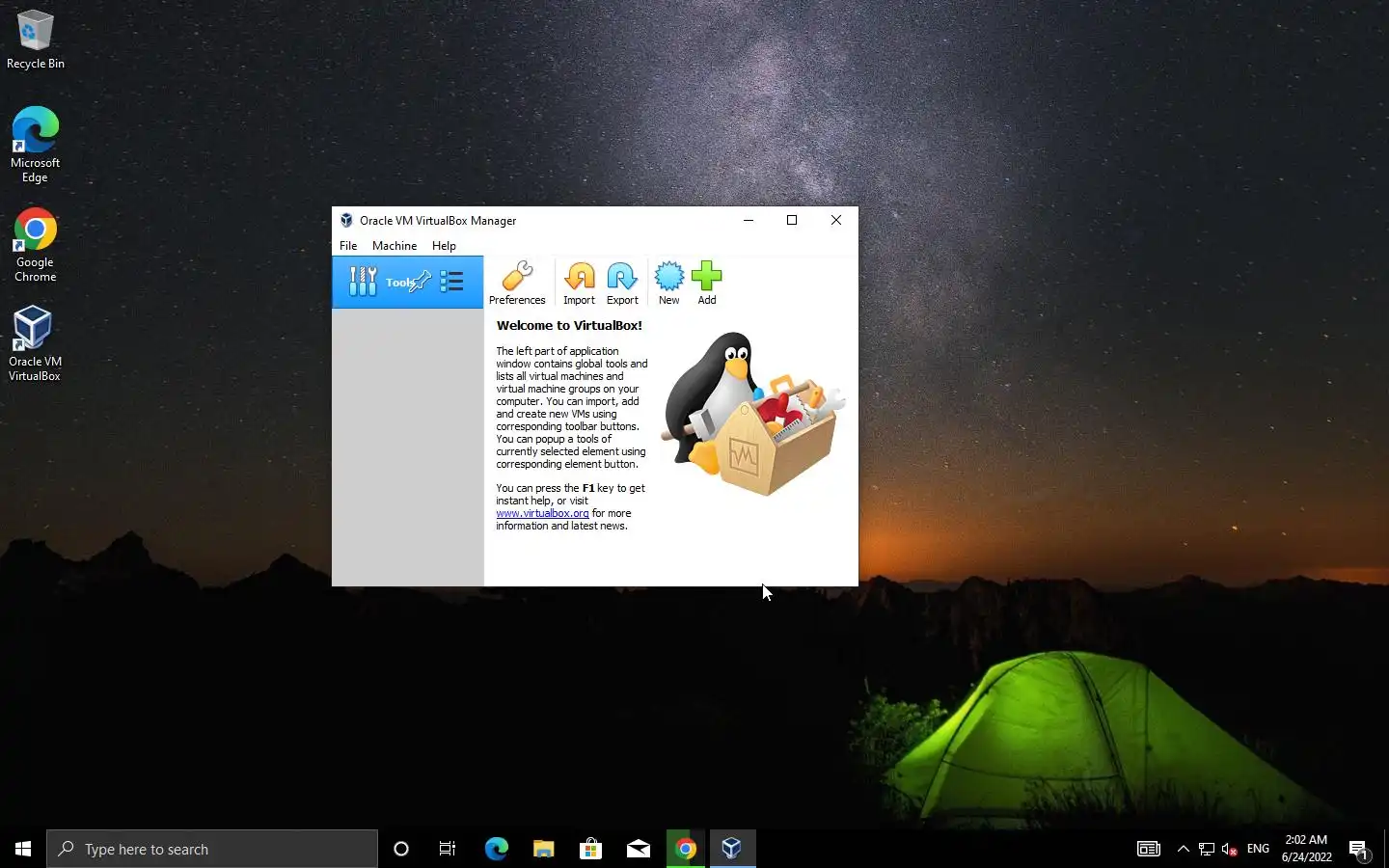Switch to Chrome on the taskbar
The width and height of the screenshot is (1389, 868).
tap(686, 849)
